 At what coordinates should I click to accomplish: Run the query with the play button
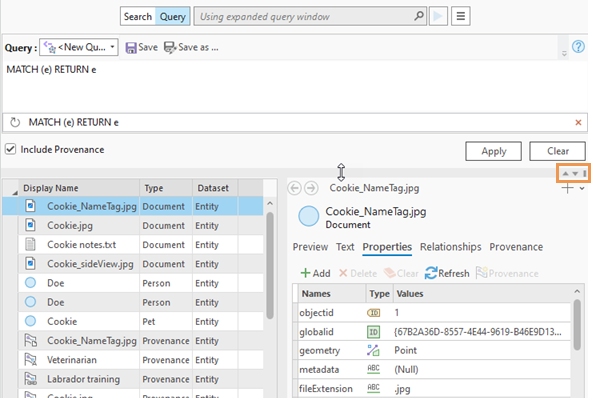click(438, 16)
